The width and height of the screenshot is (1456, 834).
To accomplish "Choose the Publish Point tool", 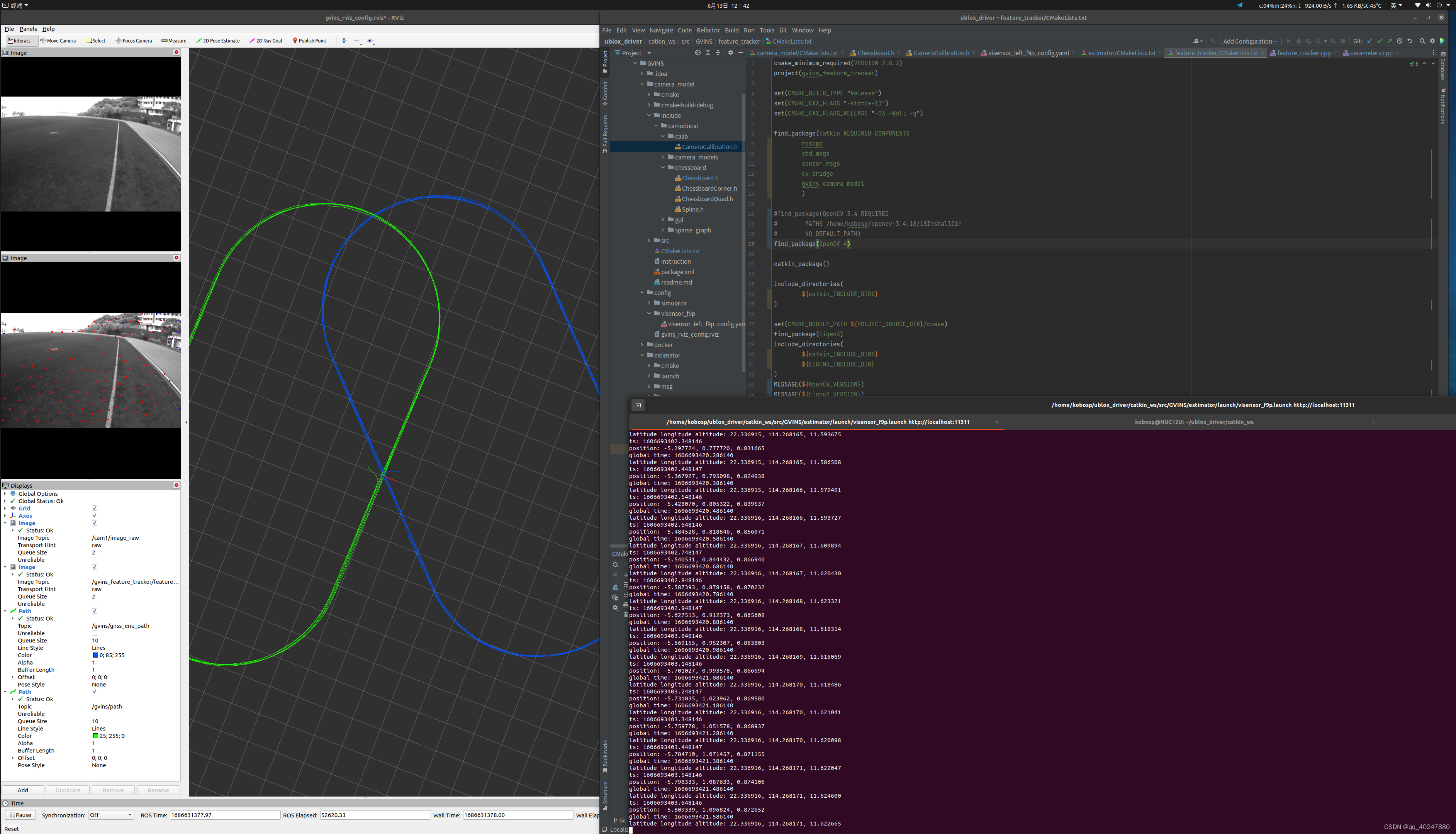I will click(309, 41).
